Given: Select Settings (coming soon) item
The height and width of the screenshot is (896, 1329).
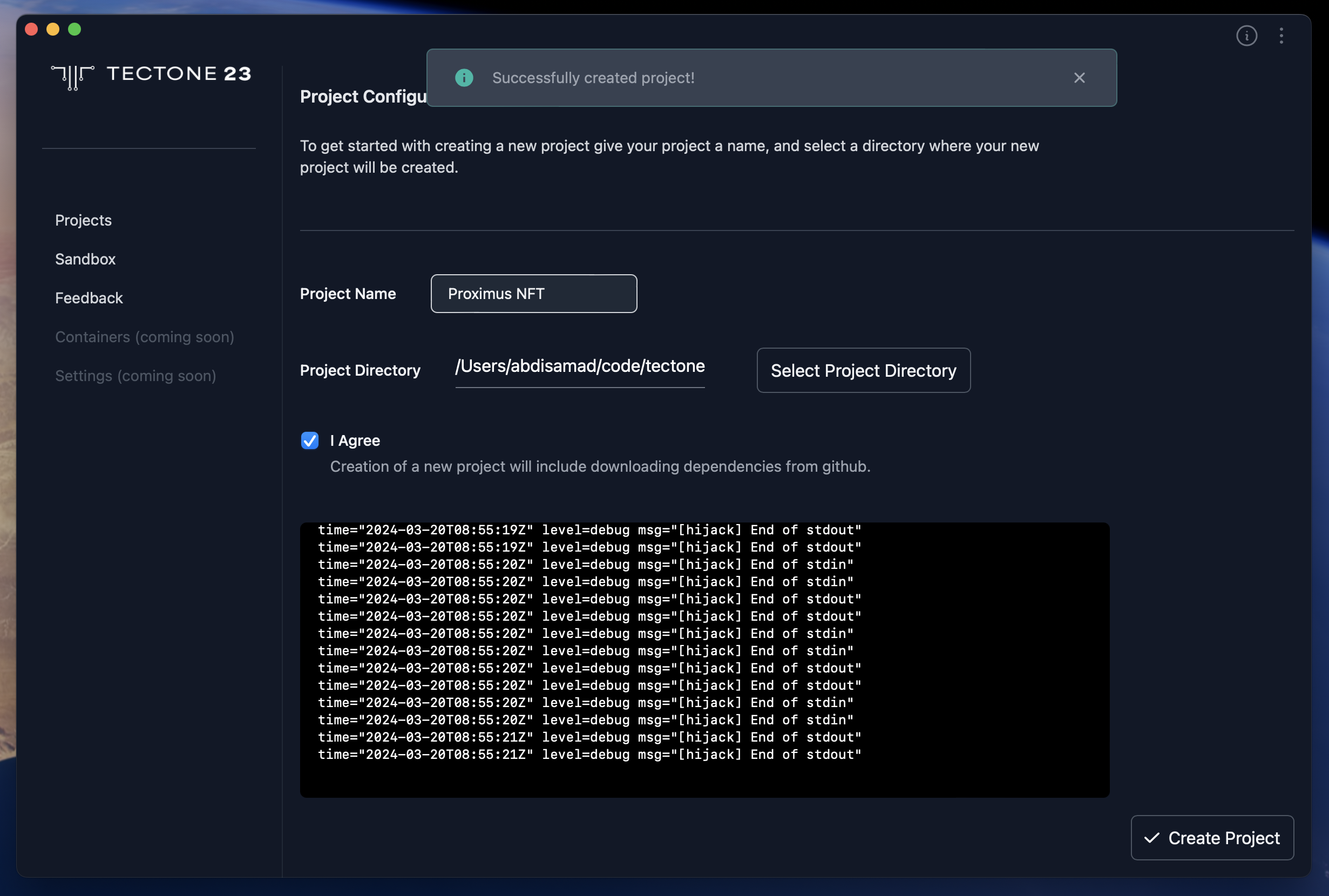Looking at the screenshot, I should click(135, 376).
